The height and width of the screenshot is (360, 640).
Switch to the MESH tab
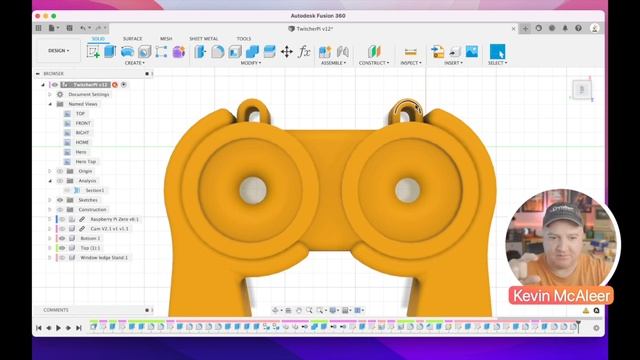(x=166, y=39)
